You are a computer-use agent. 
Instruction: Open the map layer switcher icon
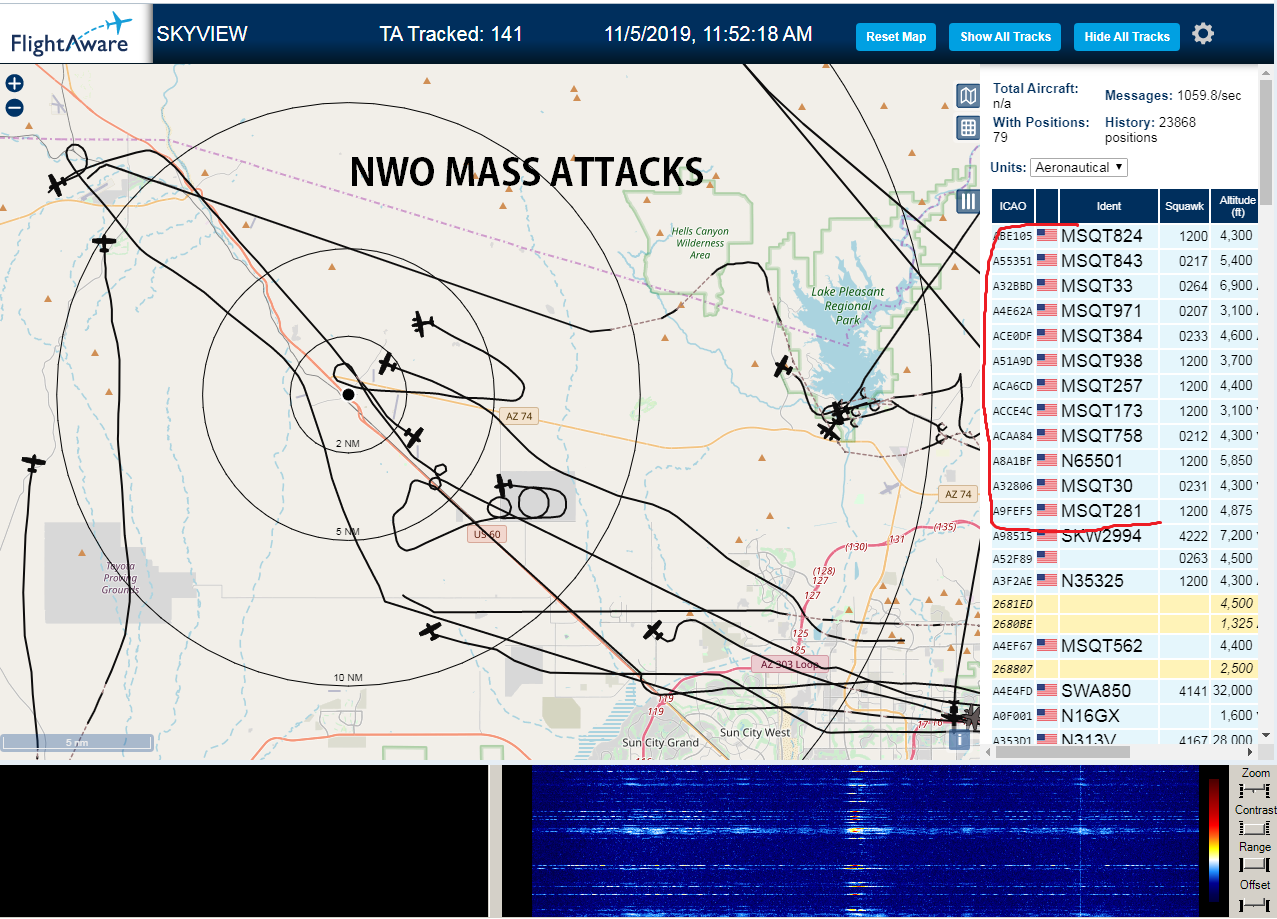(x=967, y=96)
